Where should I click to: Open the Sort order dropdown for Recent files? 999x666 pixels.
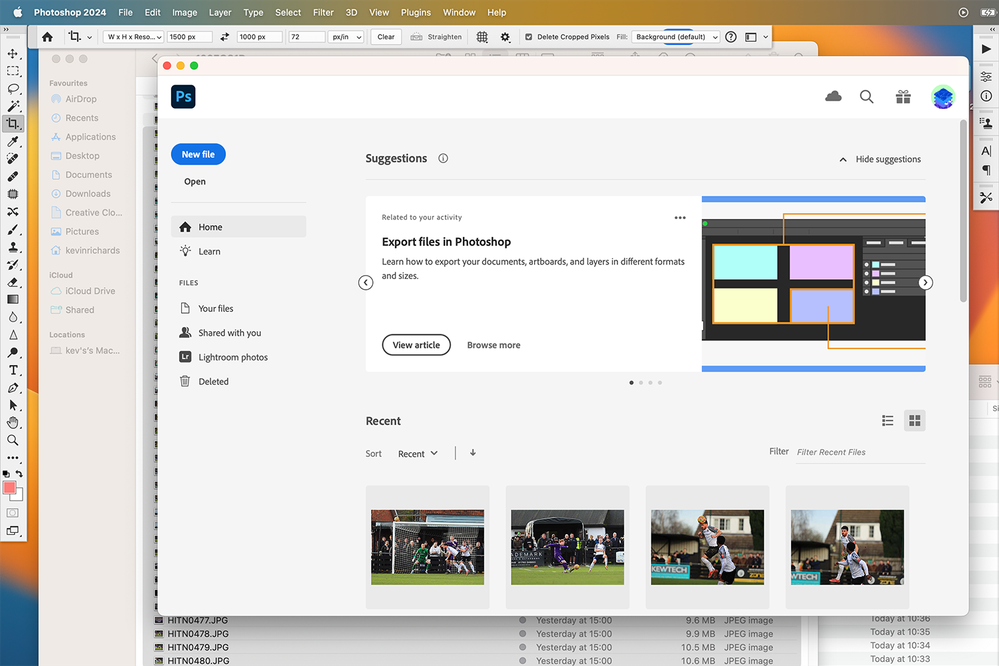coord(418,453)
